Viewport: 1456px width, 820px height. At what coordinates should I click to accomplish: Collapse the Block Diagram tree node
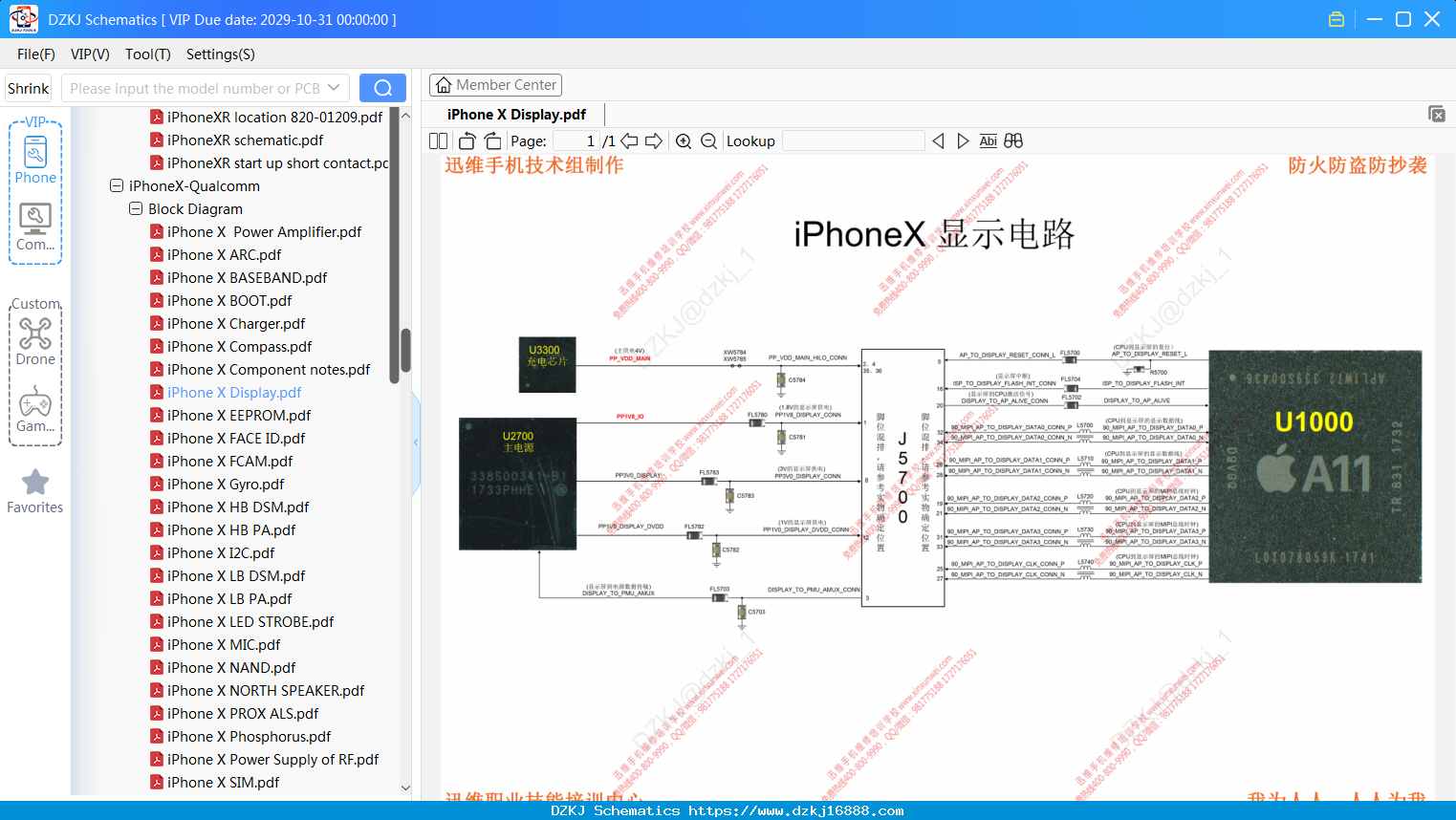click(x=136, y=208)
